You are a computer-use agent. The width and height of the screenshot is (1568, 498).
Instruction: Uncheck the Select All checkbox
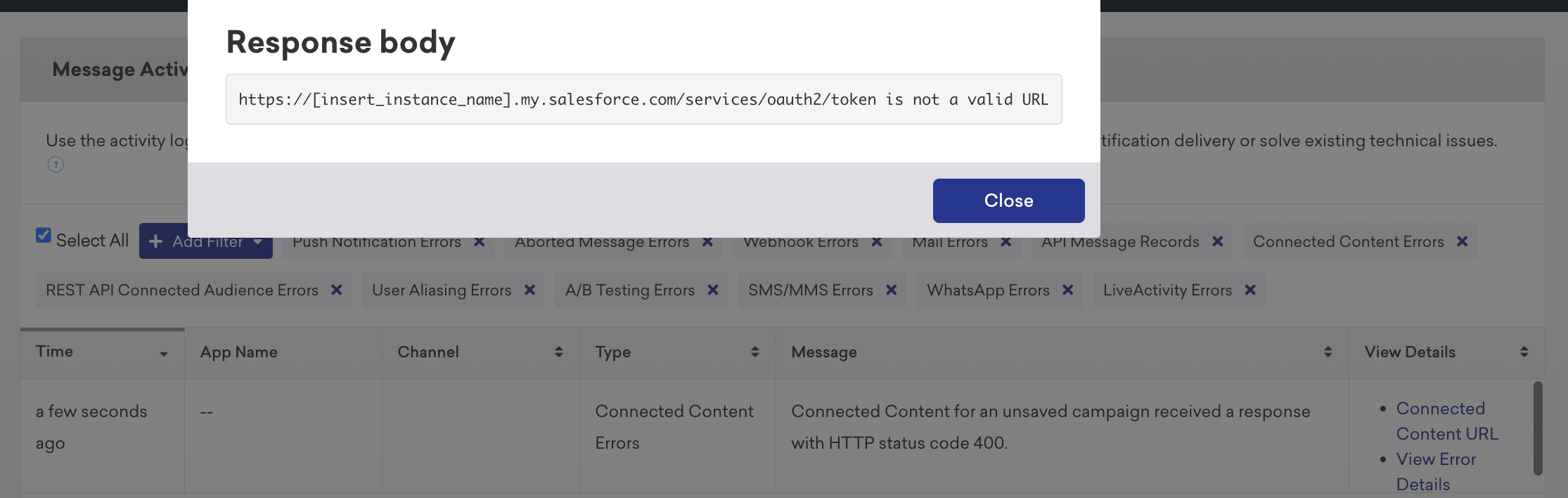click(x=44, y=236)
